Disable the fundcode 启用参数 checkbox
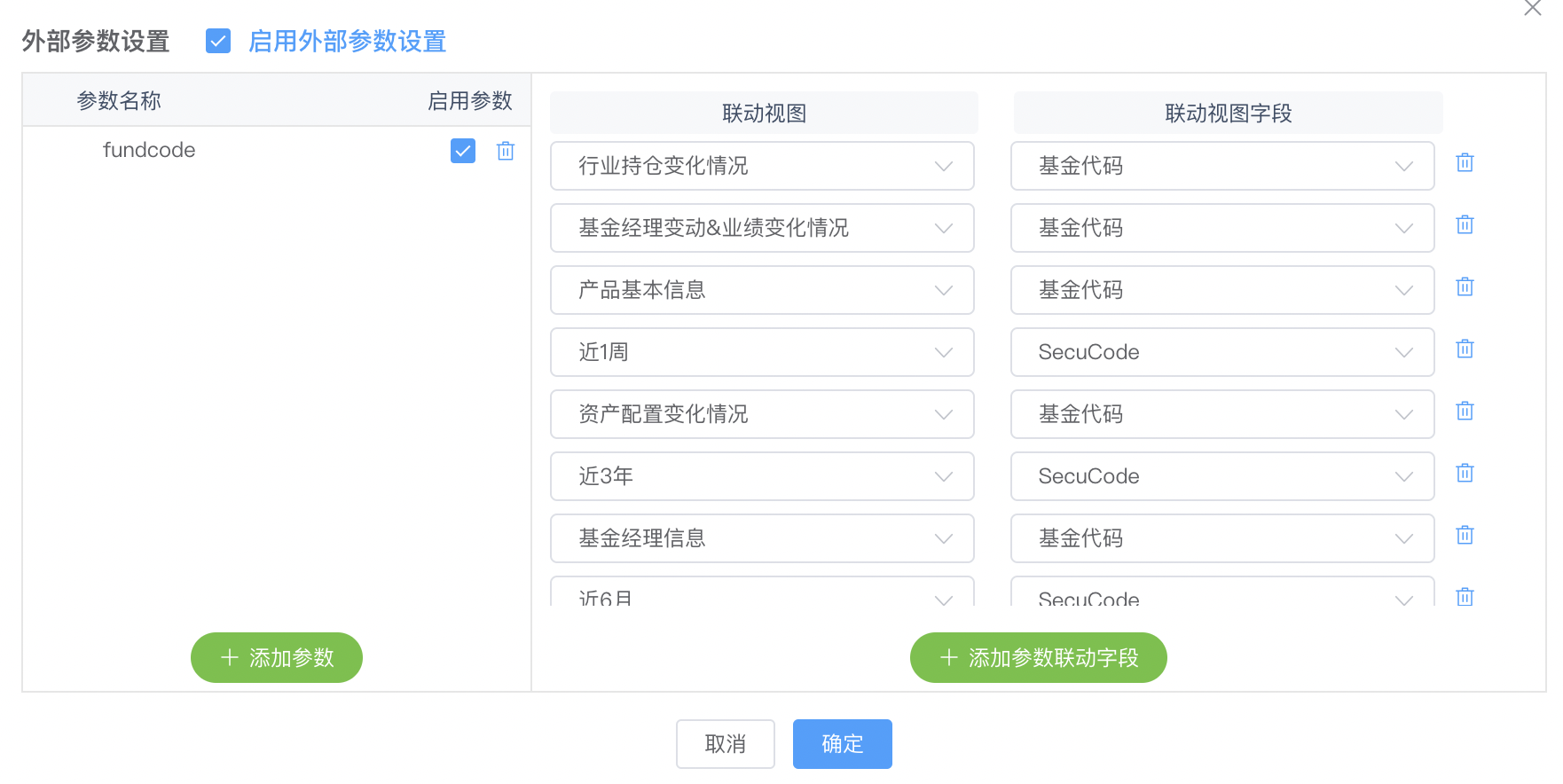This screenshot has height=784, width=1563. pos(462,151)
